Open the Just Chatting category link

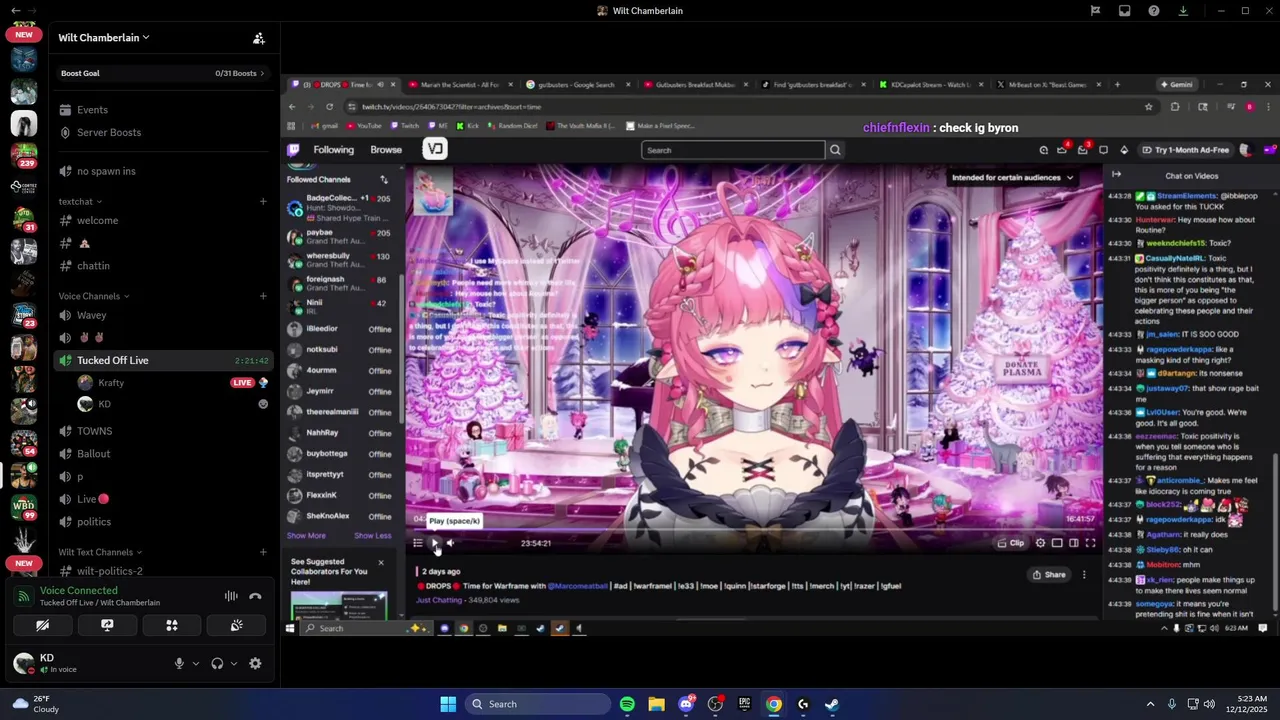439,600
